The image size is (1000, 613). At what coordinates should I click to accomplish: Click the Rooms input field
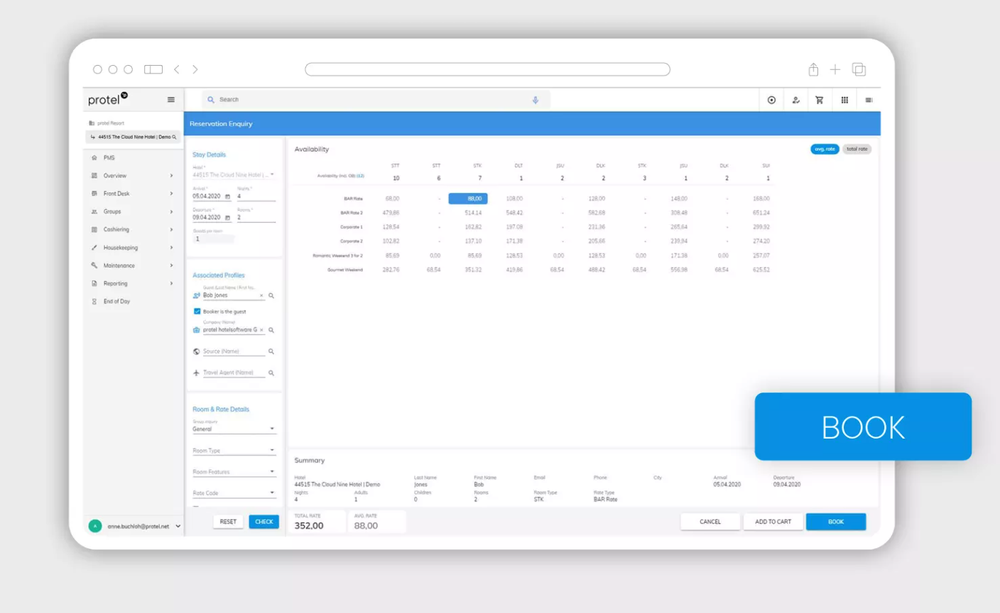256,218
